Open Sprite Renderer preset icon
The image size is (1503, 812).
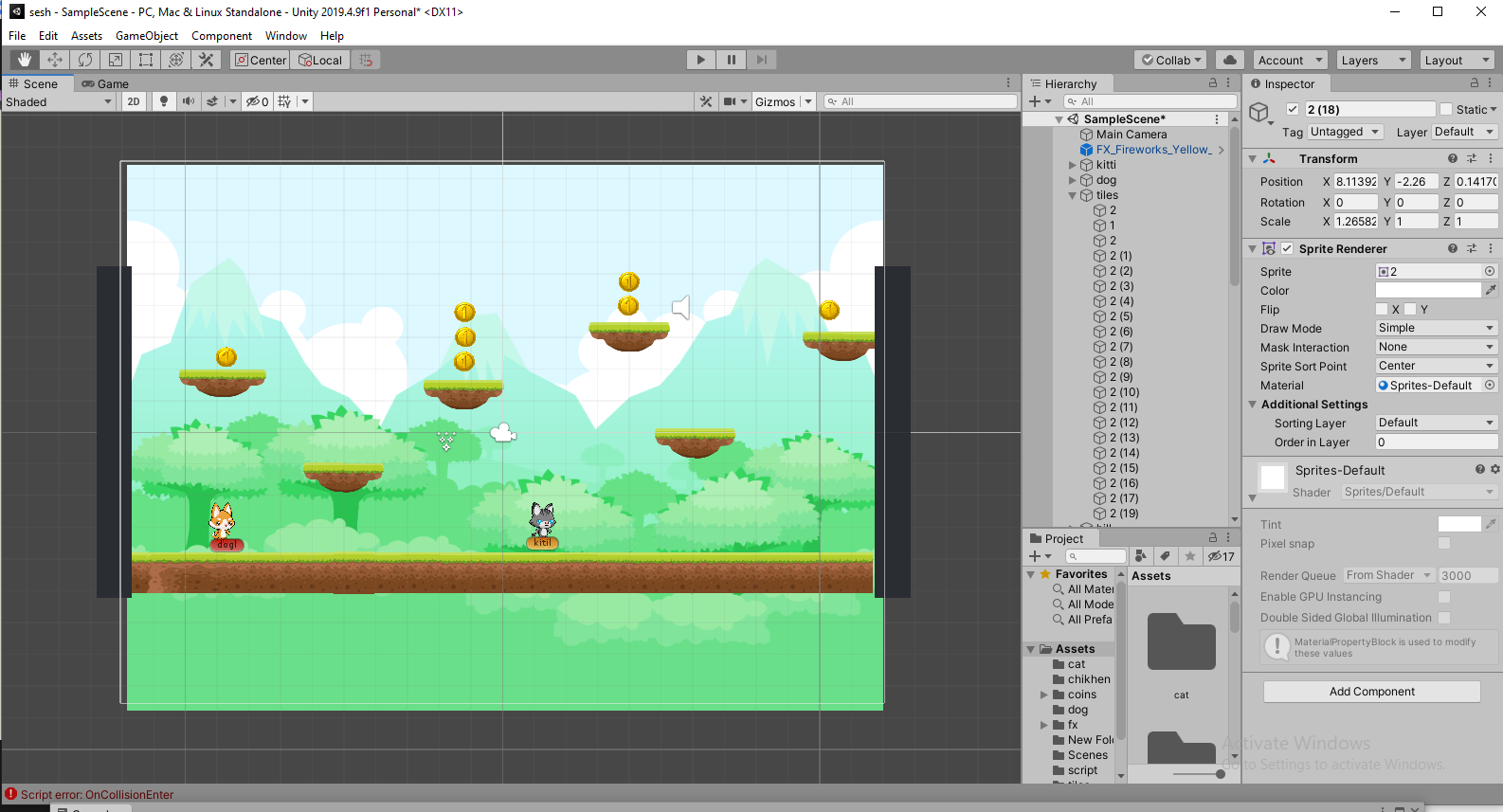pos(1472,248)
